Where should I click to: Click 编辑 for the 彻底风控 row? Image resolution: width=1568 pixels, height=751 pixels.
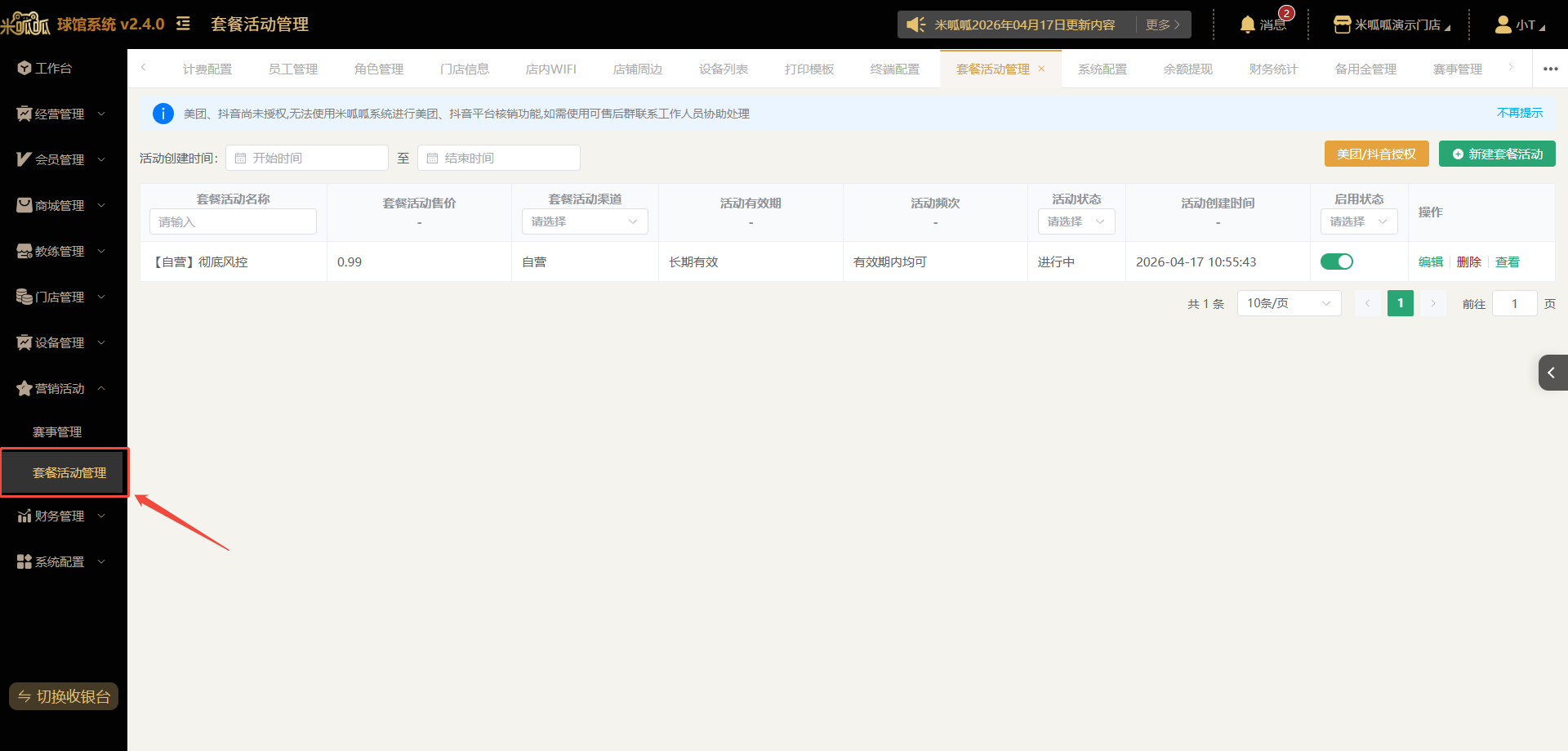(1431, 262)
